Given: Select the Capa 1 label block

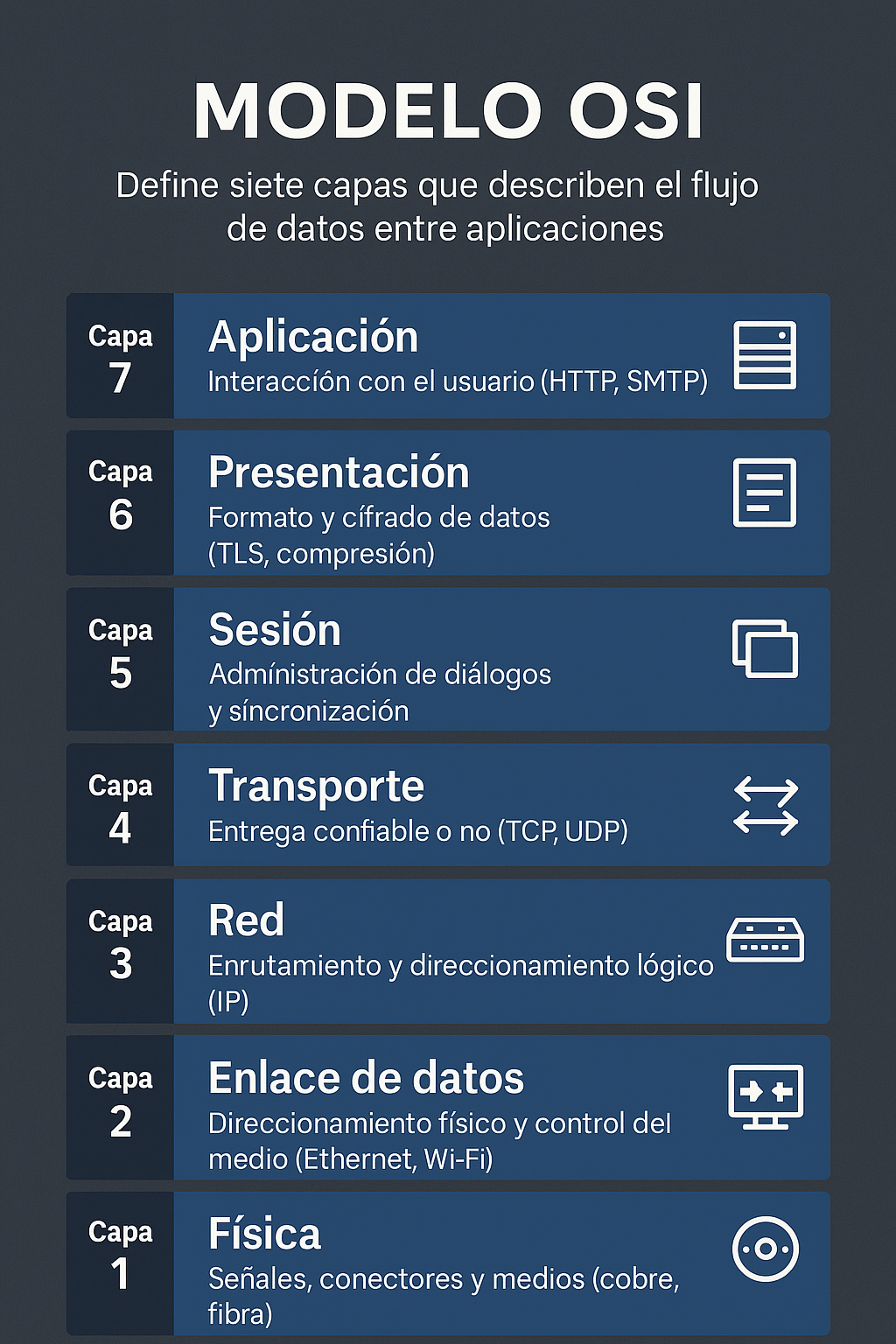Looking at the screenshot, I should click(x=121, y=1263).
